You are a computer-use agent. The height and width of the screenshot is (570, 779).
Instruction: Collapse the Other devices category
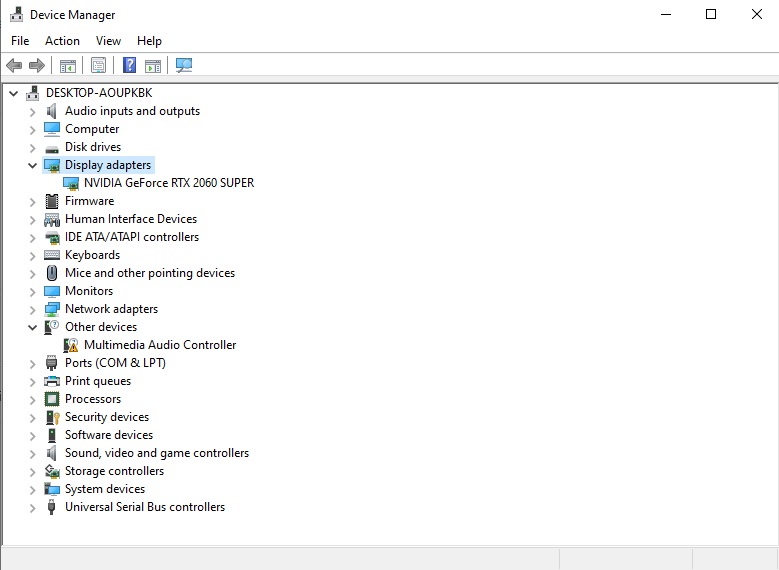pyautogui.click(x=33, y=327)
